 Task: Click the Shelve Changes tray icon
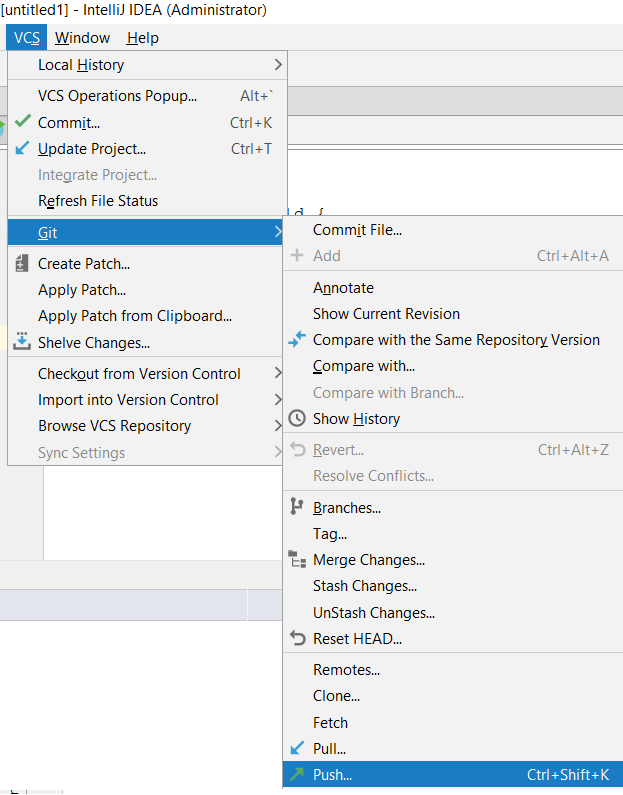pos(22,342)
